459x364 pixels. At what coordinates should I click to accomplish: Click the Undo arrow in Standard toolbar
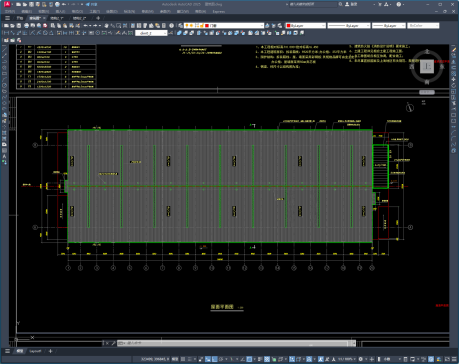tap(85, 26)
